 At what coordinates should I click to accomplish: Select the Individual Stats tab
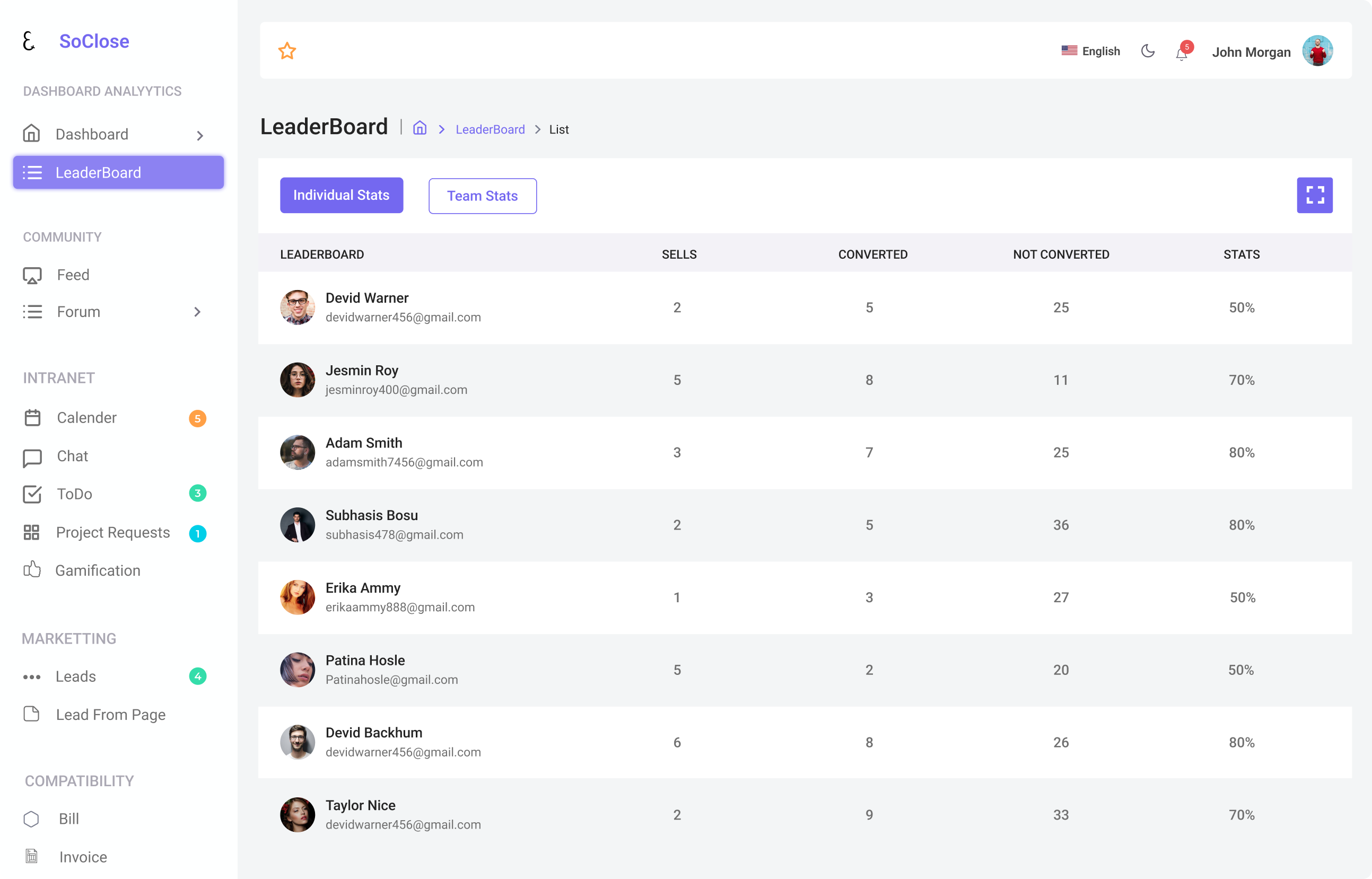point(342,195)
